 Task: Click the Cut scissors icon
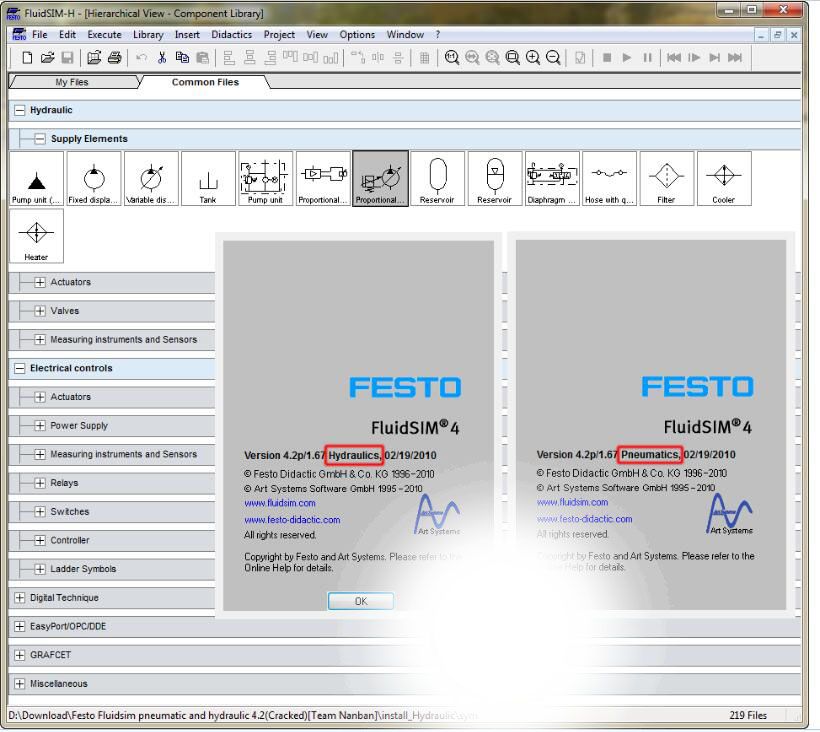pyautogui.click(x=162, y=58)
